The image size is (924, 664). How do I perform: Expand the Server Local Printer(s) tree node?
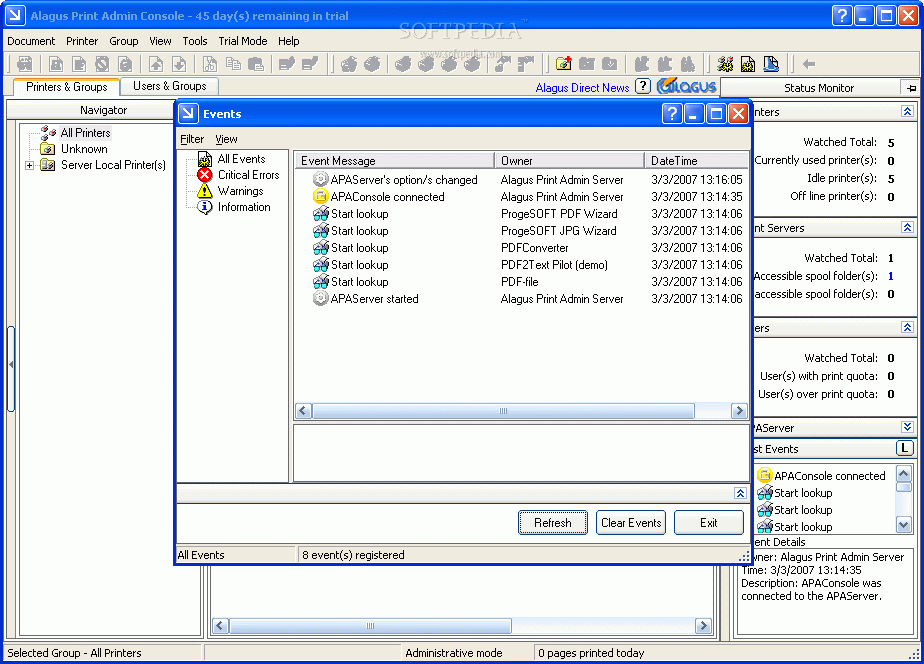tap(29, 166)
